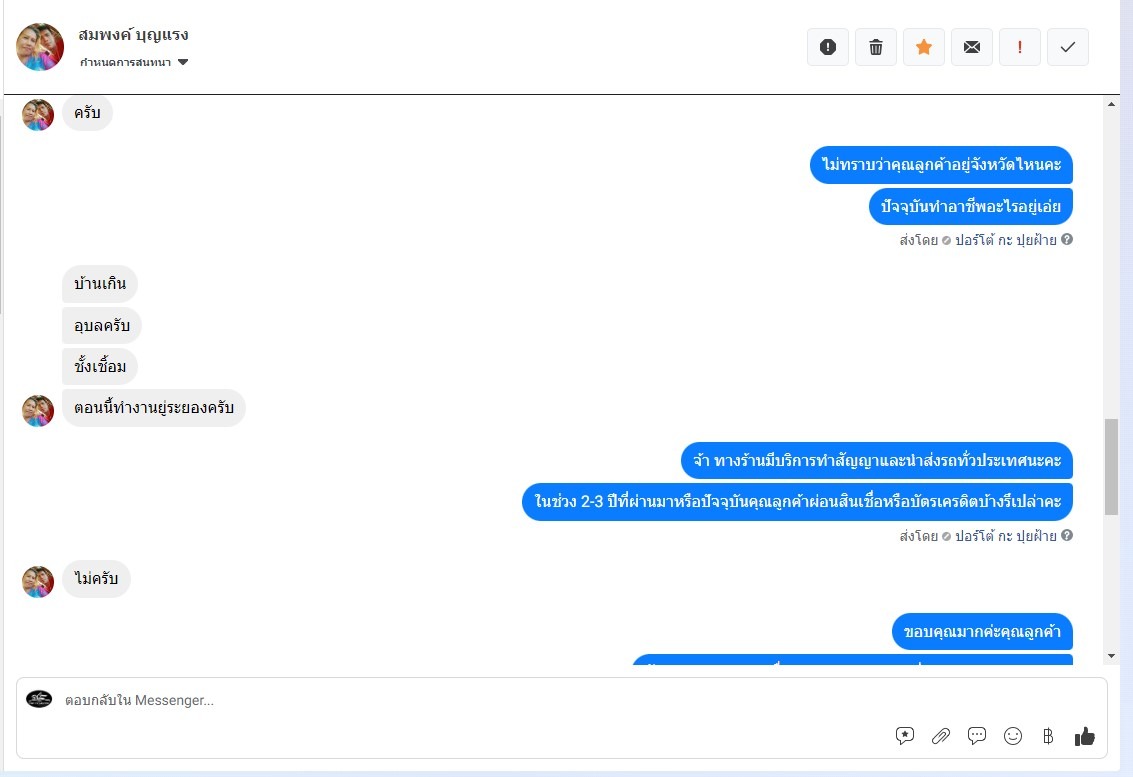This screenshot has width=1133, height=777.
Task: Open the กำหนดการสนทนา dropdown
Action: coord(134,62)
